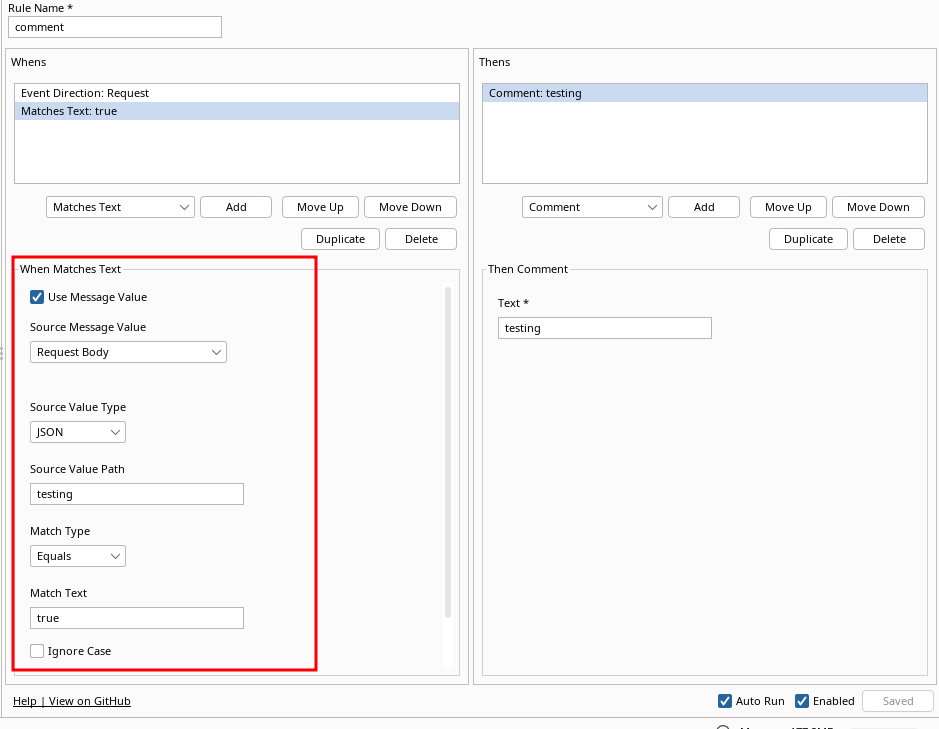Open the Match Type dropdown
The image size is (939, 729).
point(77,555)
